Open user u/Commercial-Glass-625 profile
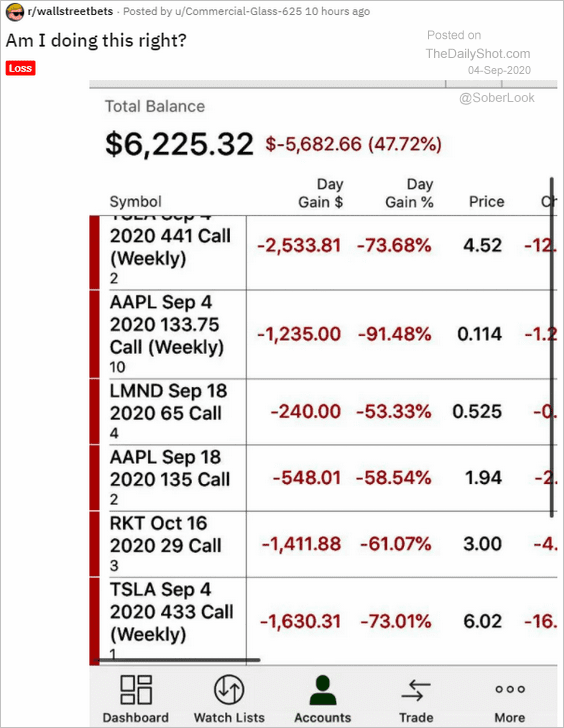 pyautogui.click(x=238, y=11)
